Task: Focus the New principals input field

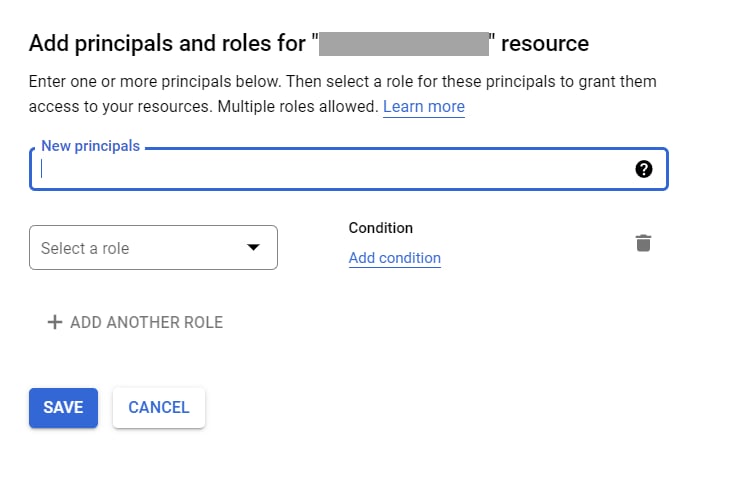Action: [x=349, y=169]
